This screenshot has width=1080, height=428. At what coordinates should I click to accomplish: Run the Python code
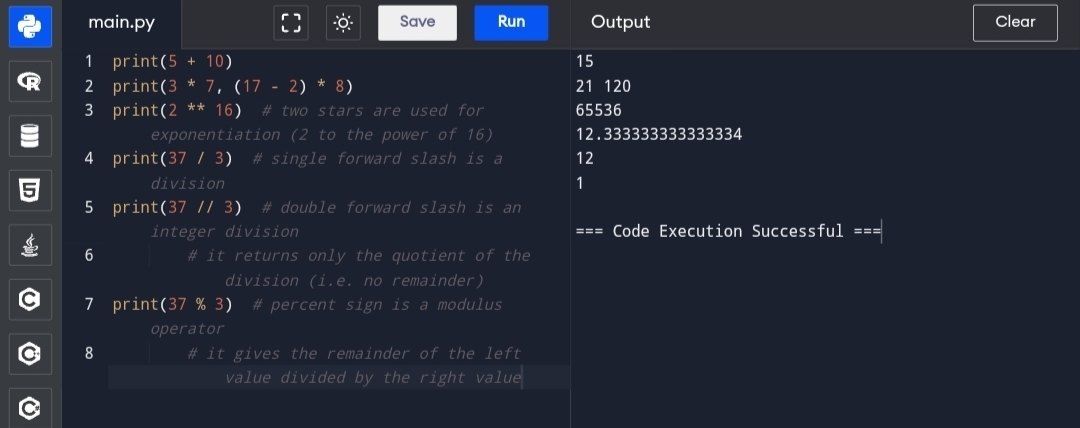coord(511,23)
